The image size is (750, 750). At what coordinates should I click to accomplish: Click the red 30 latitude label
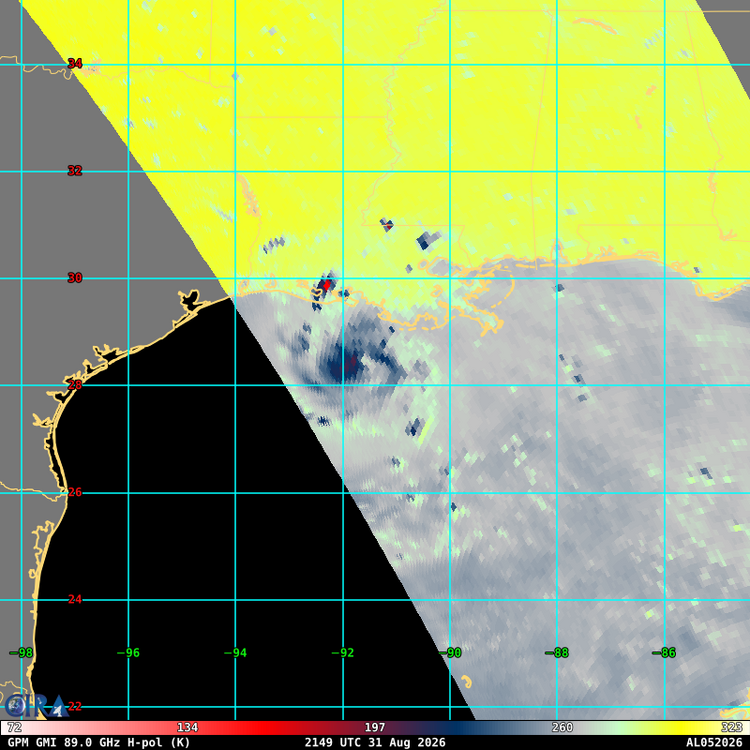[75, 278]
